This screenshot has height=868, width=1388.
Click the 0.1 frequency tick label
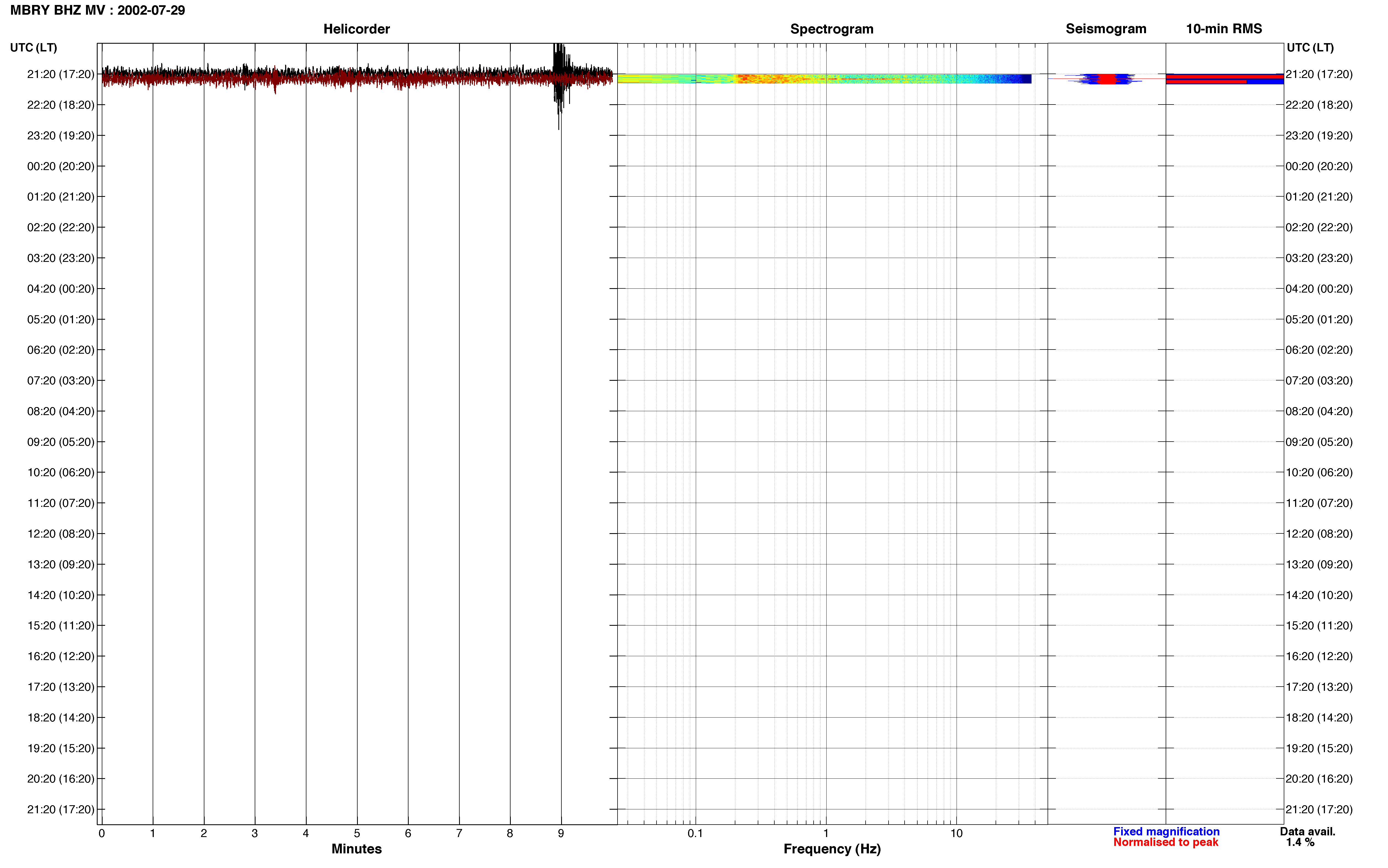[x=695, y=833]
